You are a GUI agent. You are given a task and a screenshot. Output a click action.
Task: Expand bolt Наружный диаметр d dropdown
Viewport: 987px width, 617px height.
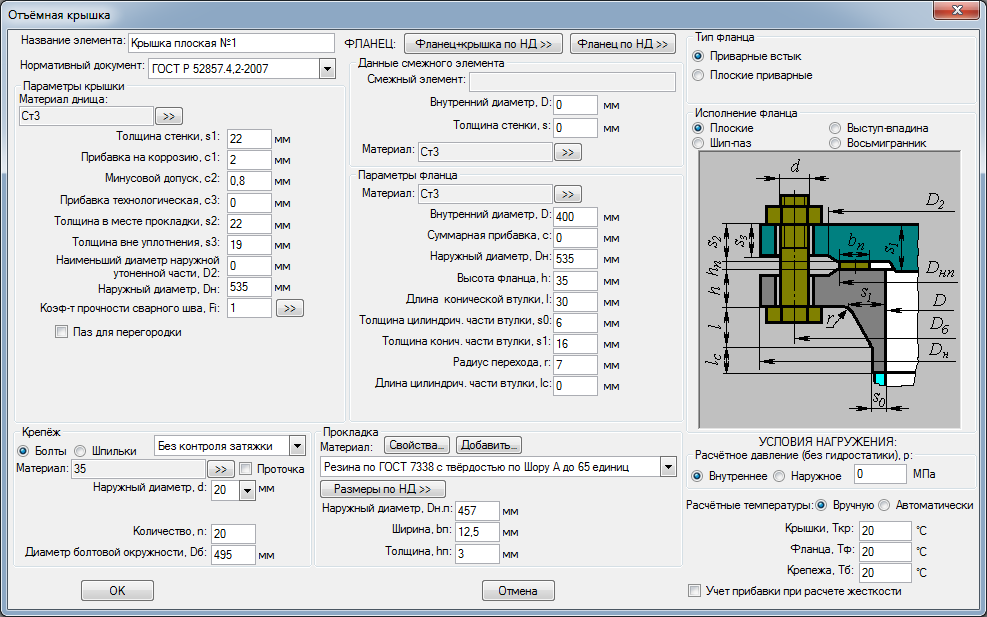click(247, 490)
